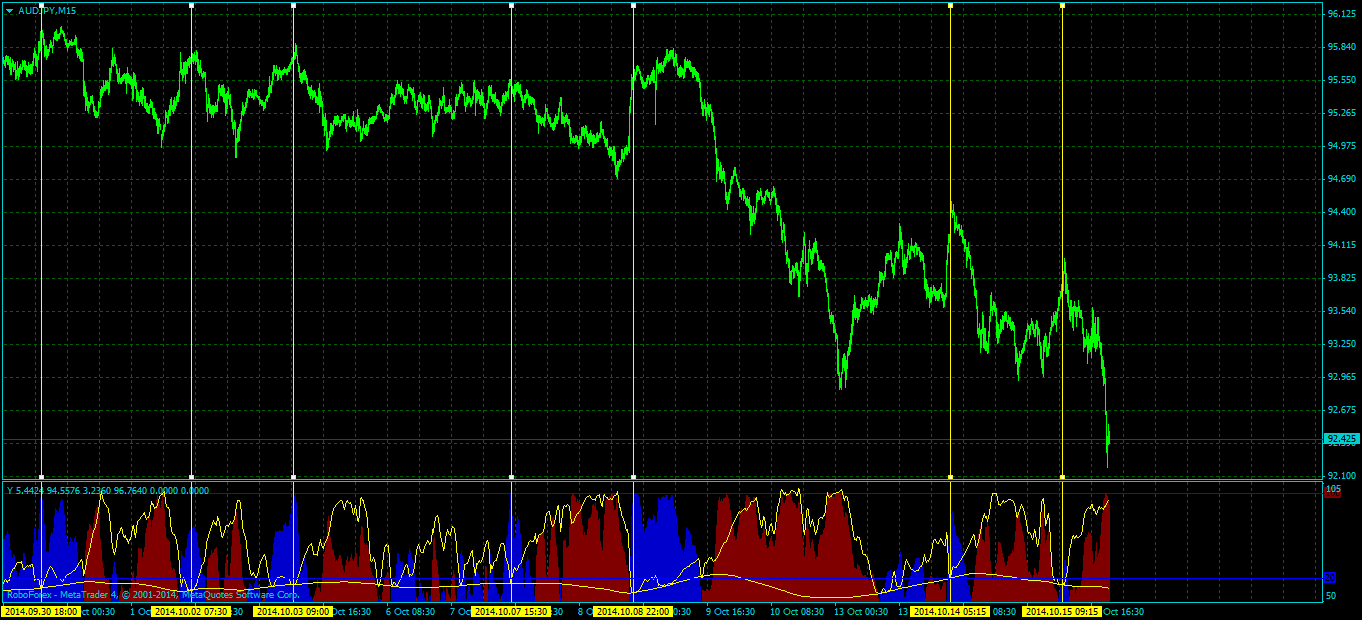This screenshot has width=1362, height=620.
Task: Click the 6 Oct 08:30 time axis label
Action: [411, 611]
